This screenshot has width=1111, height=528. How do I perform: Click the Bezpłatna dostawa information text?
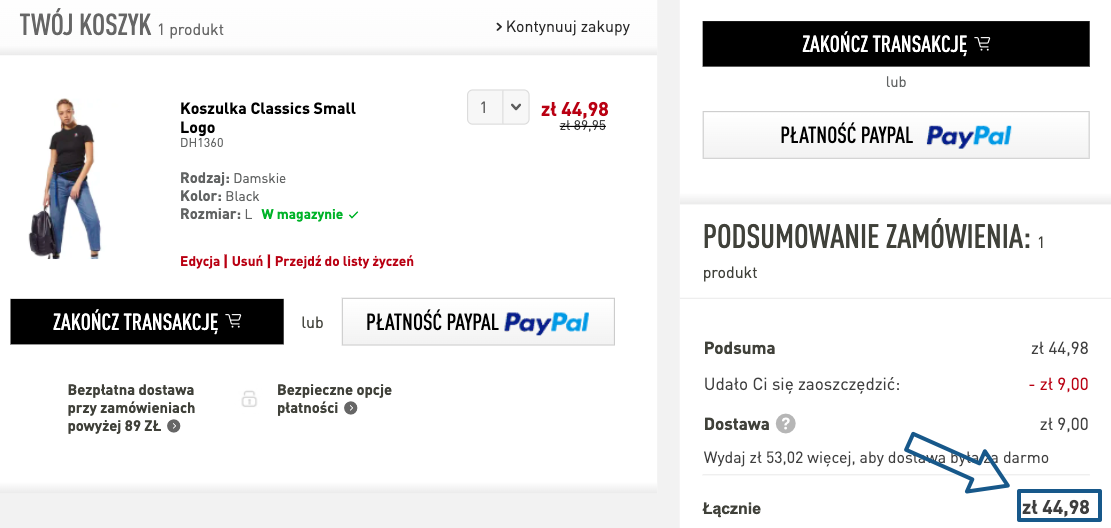tap(131, 408)
